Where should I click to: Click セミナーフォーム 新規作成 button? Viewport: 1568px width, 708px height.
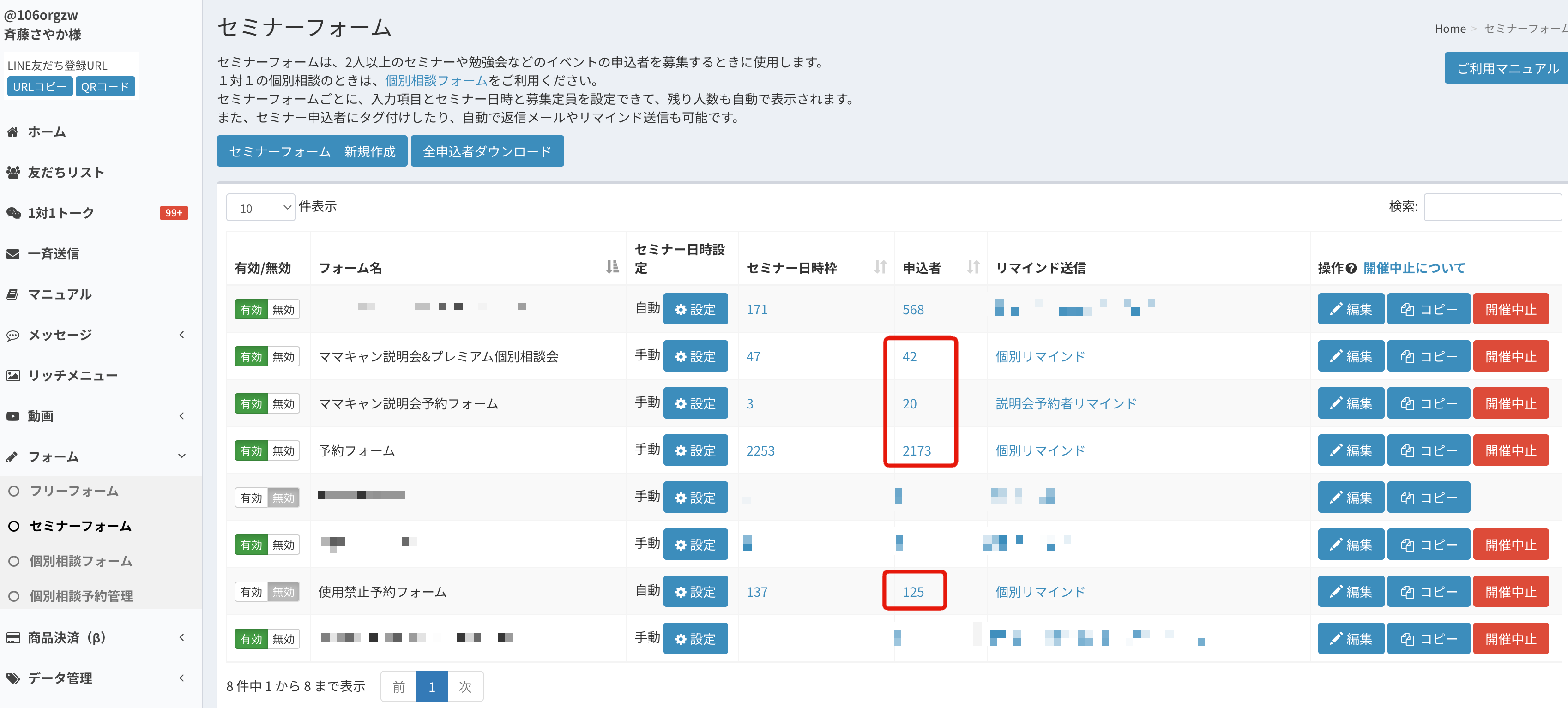(x=312, y=151)
